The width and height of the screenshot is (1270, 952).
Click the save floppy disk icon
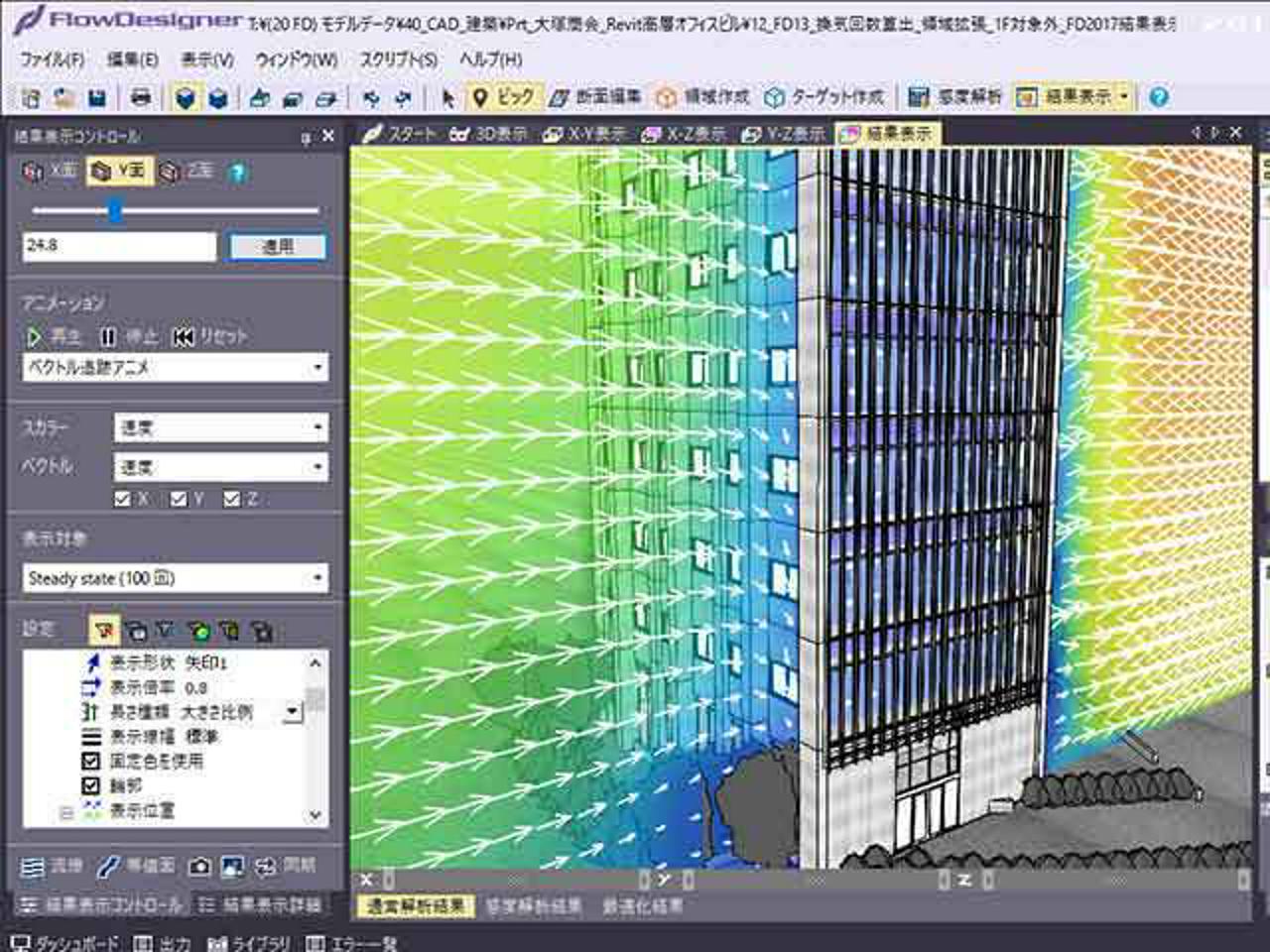pos(96,97)
